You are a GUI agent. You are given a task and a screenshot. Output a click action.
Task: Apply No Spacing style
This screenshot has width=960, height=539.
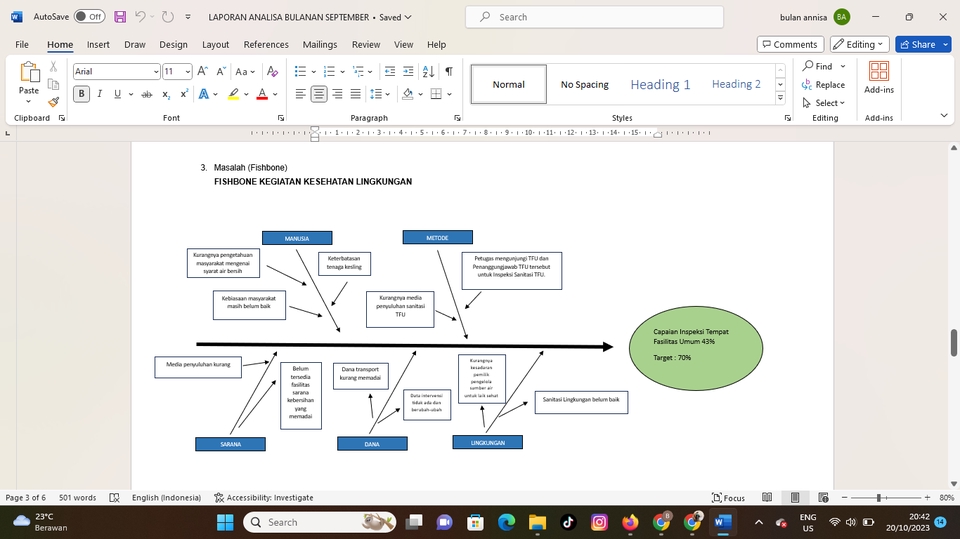584,85
